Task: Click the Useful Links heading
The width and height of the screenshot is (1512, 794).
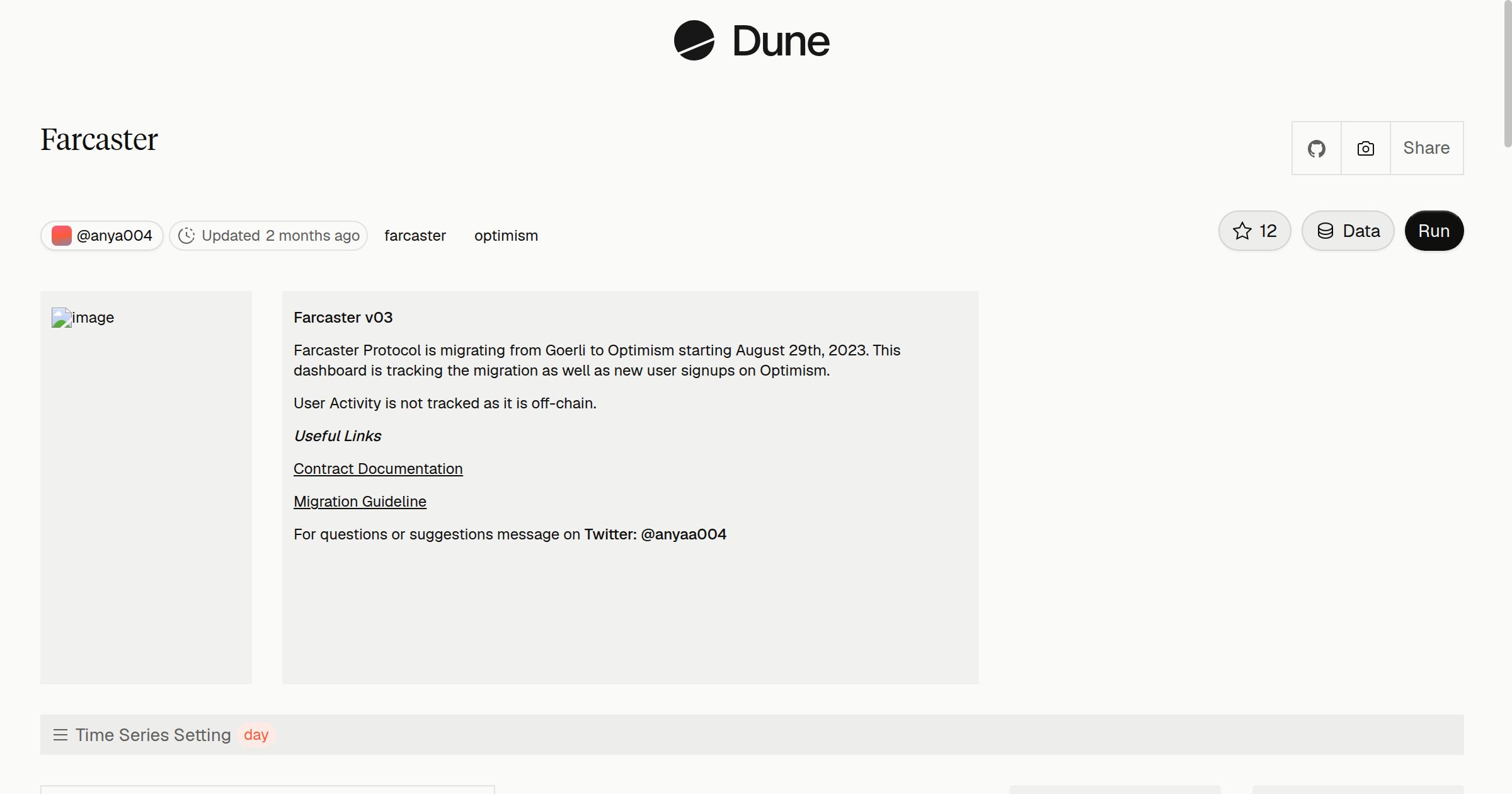Action: [337, 436]
